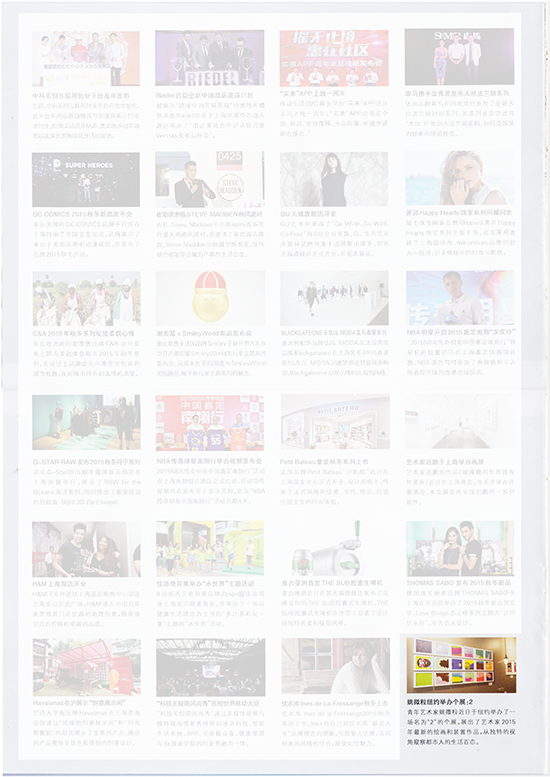550x777 pixels.
Task: Open the PETIT BATEAU storefront photo
Action: click(x=335, y=422)
